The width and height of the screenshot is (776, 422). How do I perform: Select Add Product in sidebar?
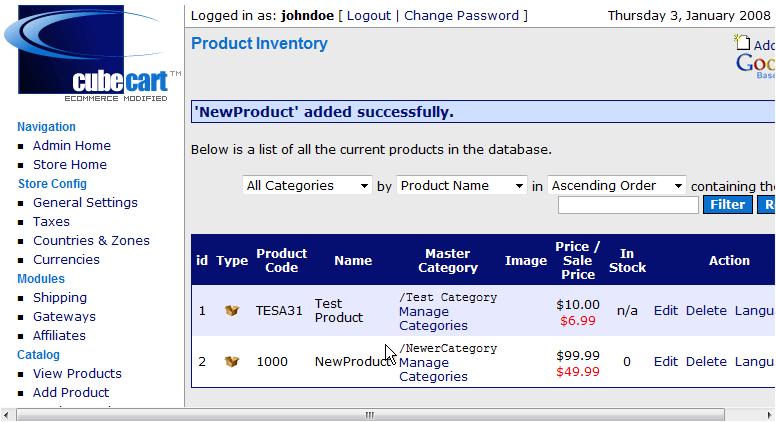tap(71, 392)
